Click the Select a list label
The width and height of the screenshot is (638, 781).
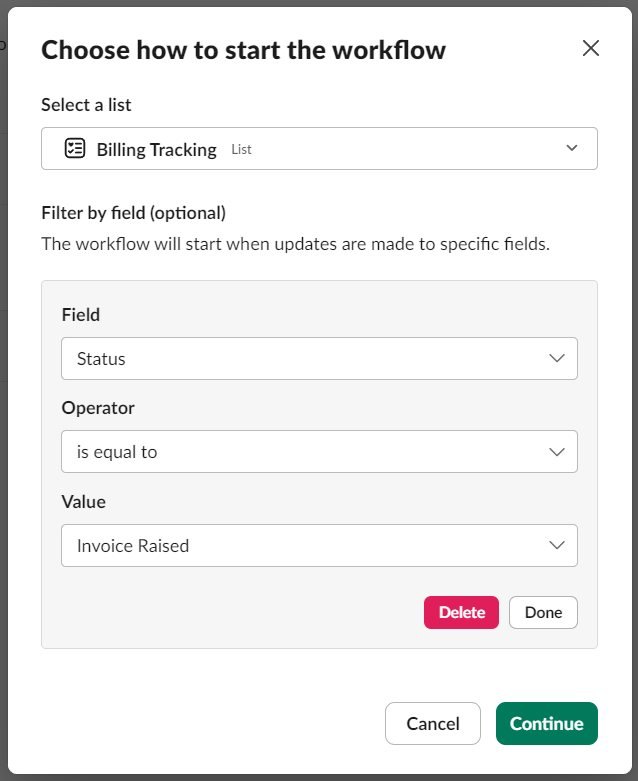(86, 105)
